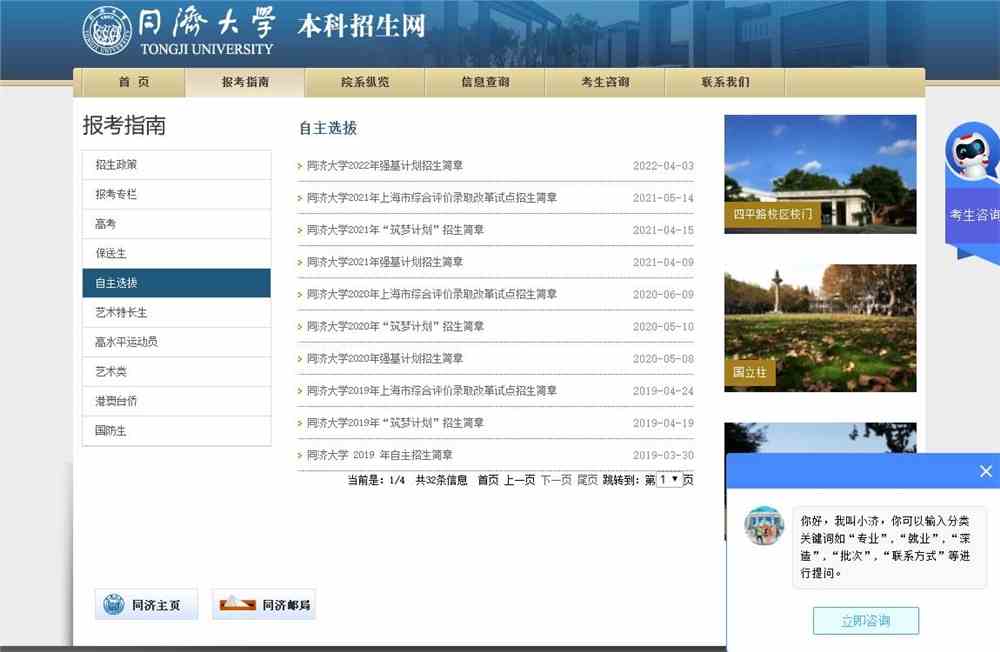
Task: Open the 信息查询 navigation tab
Action: 485,82
